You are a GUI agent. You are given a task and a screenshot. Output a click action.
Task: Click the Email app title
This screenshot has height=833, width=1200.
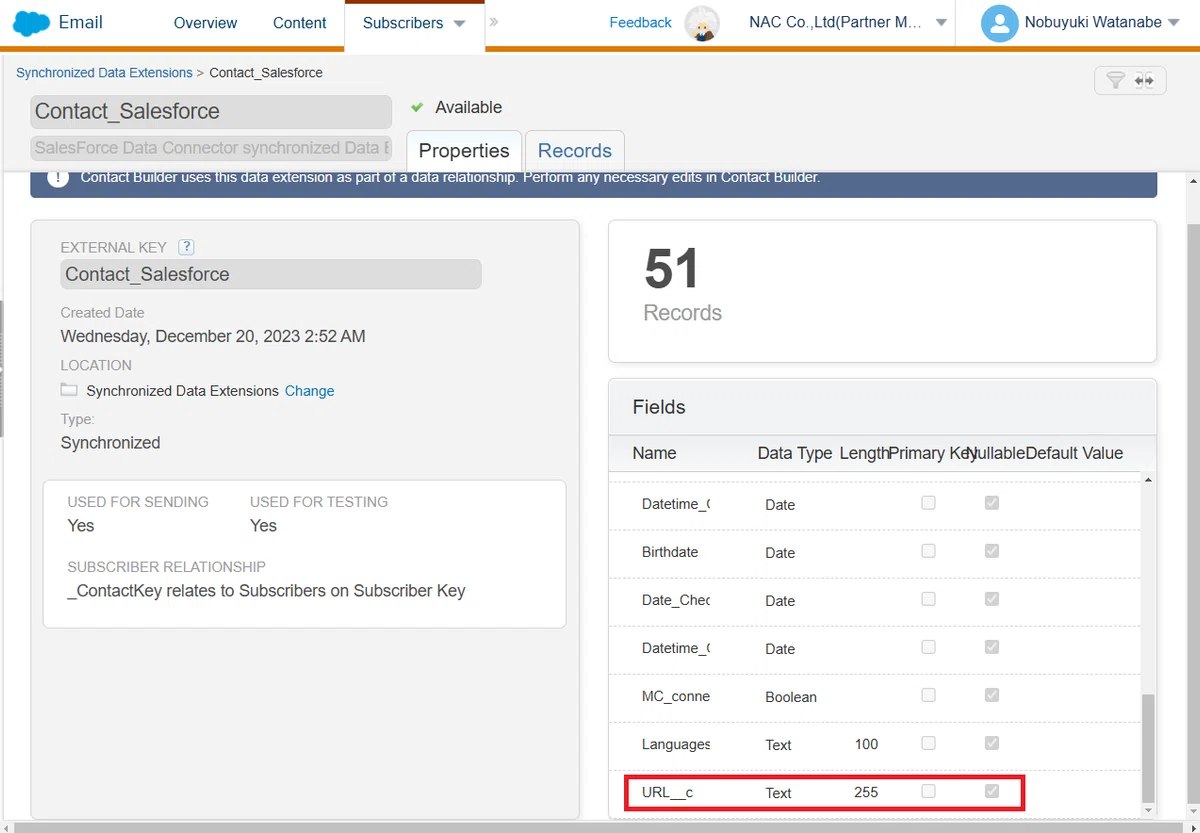point(81,22)
